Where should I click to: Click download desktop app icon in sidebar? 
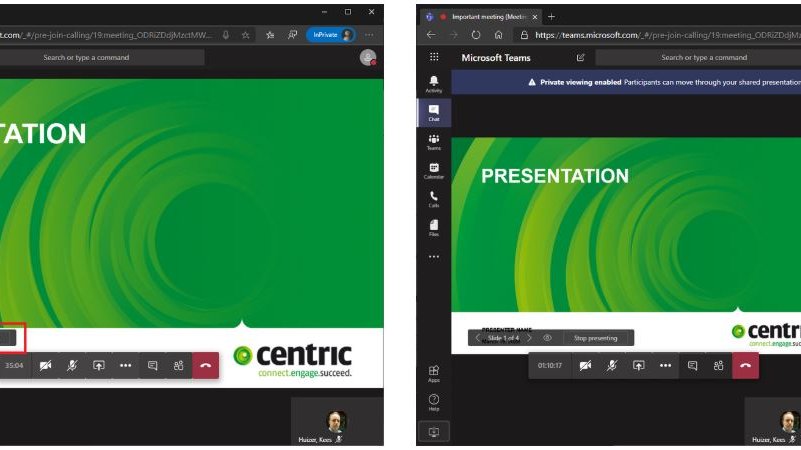[434, 432]
